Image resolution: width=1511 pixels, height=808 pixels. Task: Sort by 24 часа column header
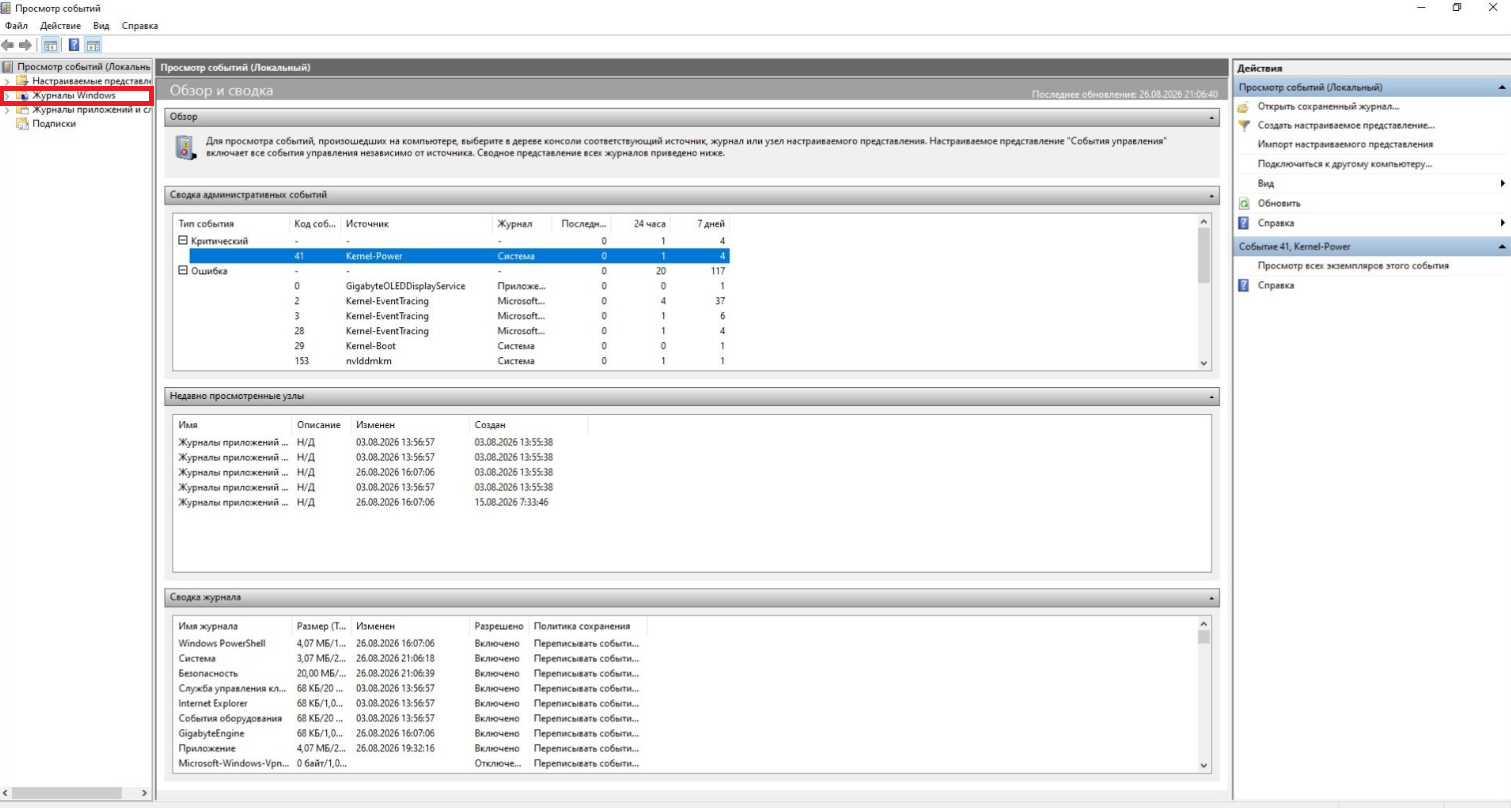tap(640, 224)
